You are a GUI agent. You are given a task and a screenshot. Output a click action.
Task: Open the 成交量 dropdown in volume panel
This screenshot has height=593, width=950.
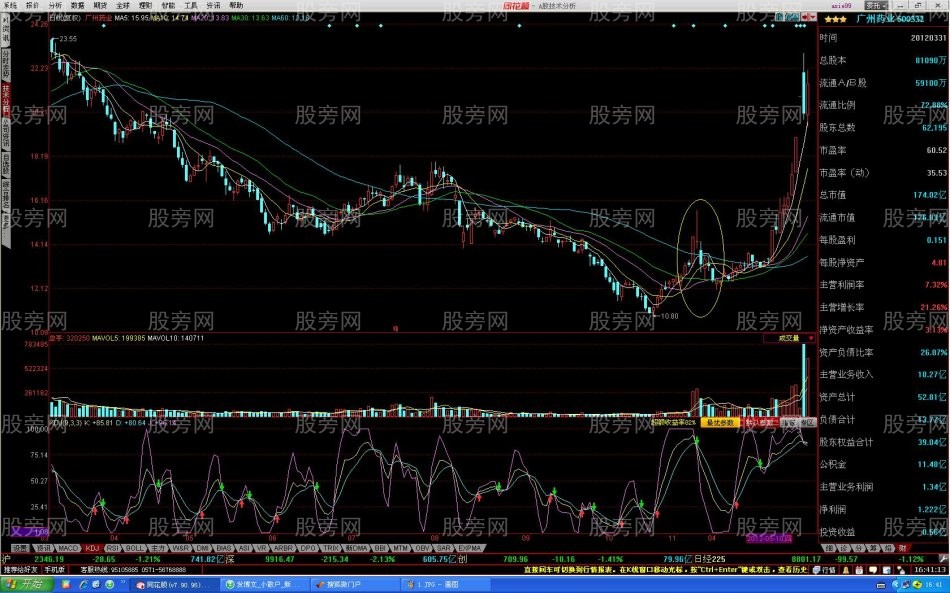[x=789, y=338]
